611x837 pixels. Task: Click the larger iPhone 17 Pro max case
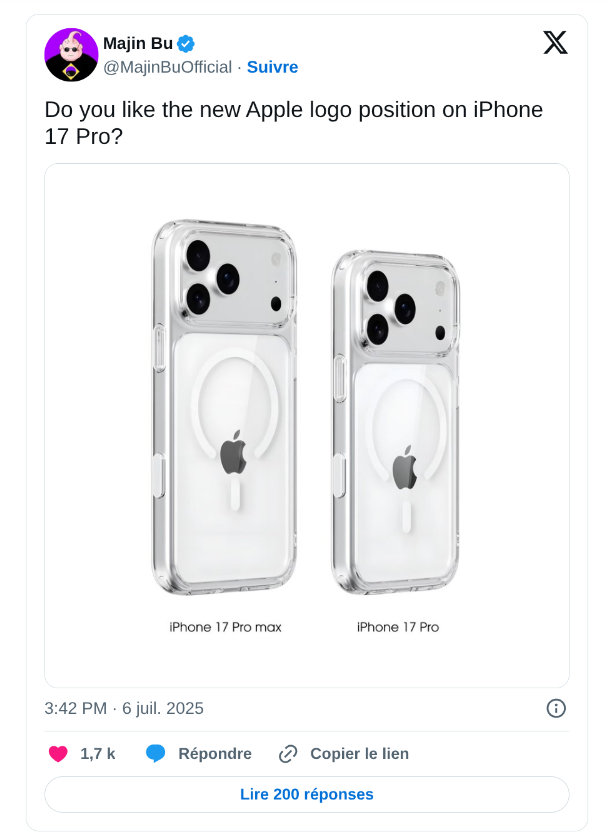(225, 410)
